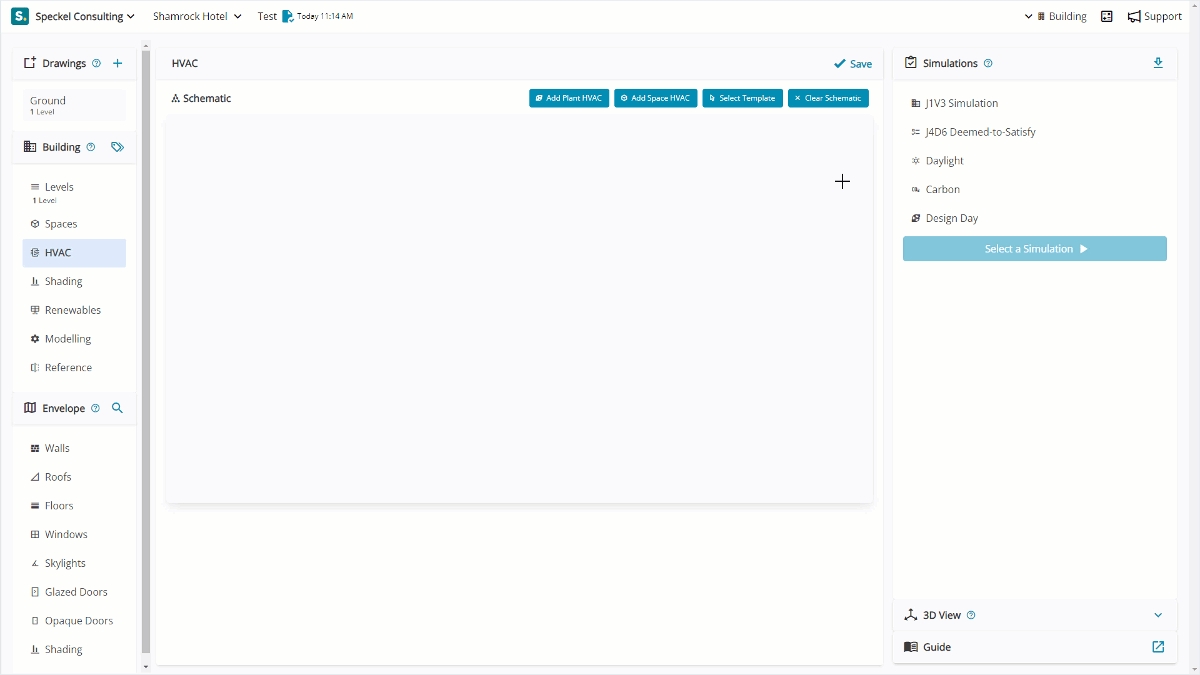This screenshot has height=675, width=1200.
Task: Open the Windows envelope section
Action: [66, 534]
